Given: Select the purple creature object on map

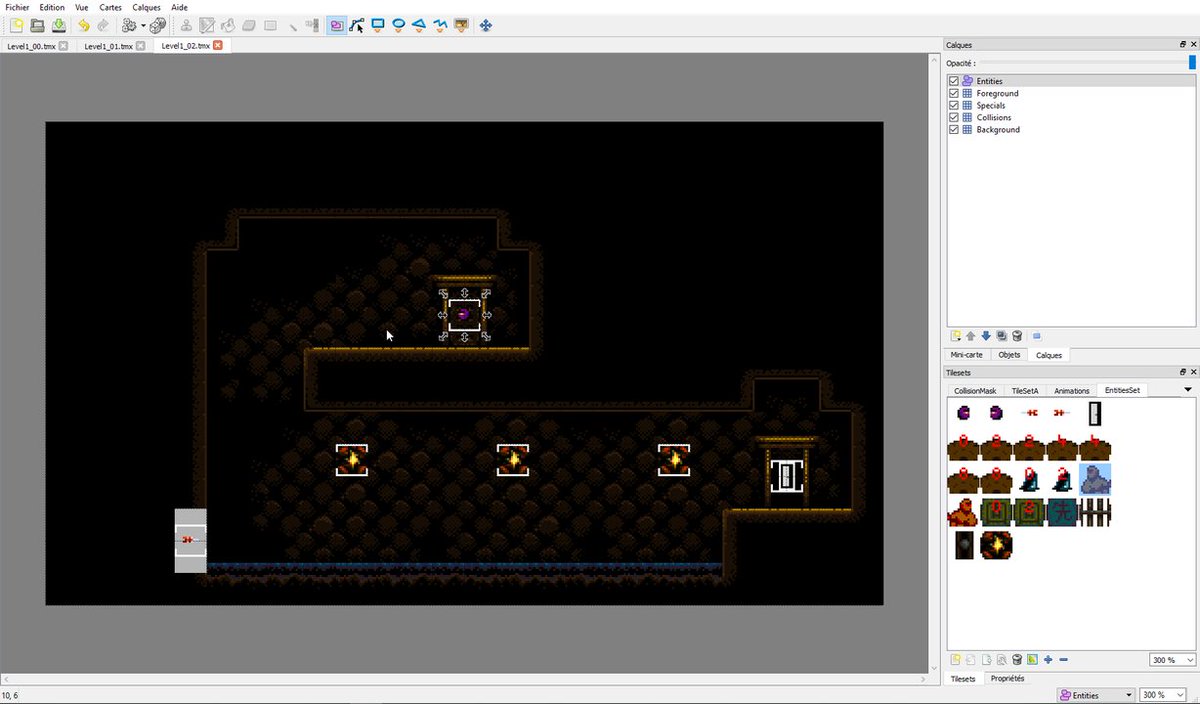Looking at the screenshot, I should click(x=464, y=314).
